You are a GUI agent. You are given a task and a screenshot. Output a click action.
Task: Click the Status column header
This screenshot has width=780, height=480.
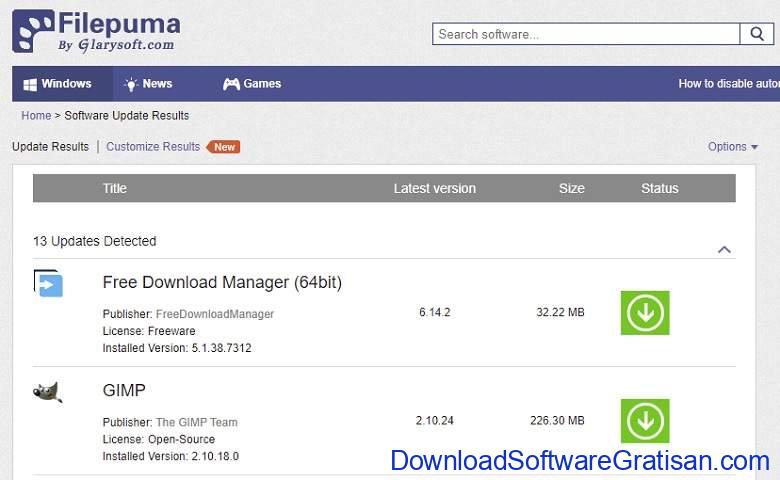pyautogui.click(x=660, y=189)
